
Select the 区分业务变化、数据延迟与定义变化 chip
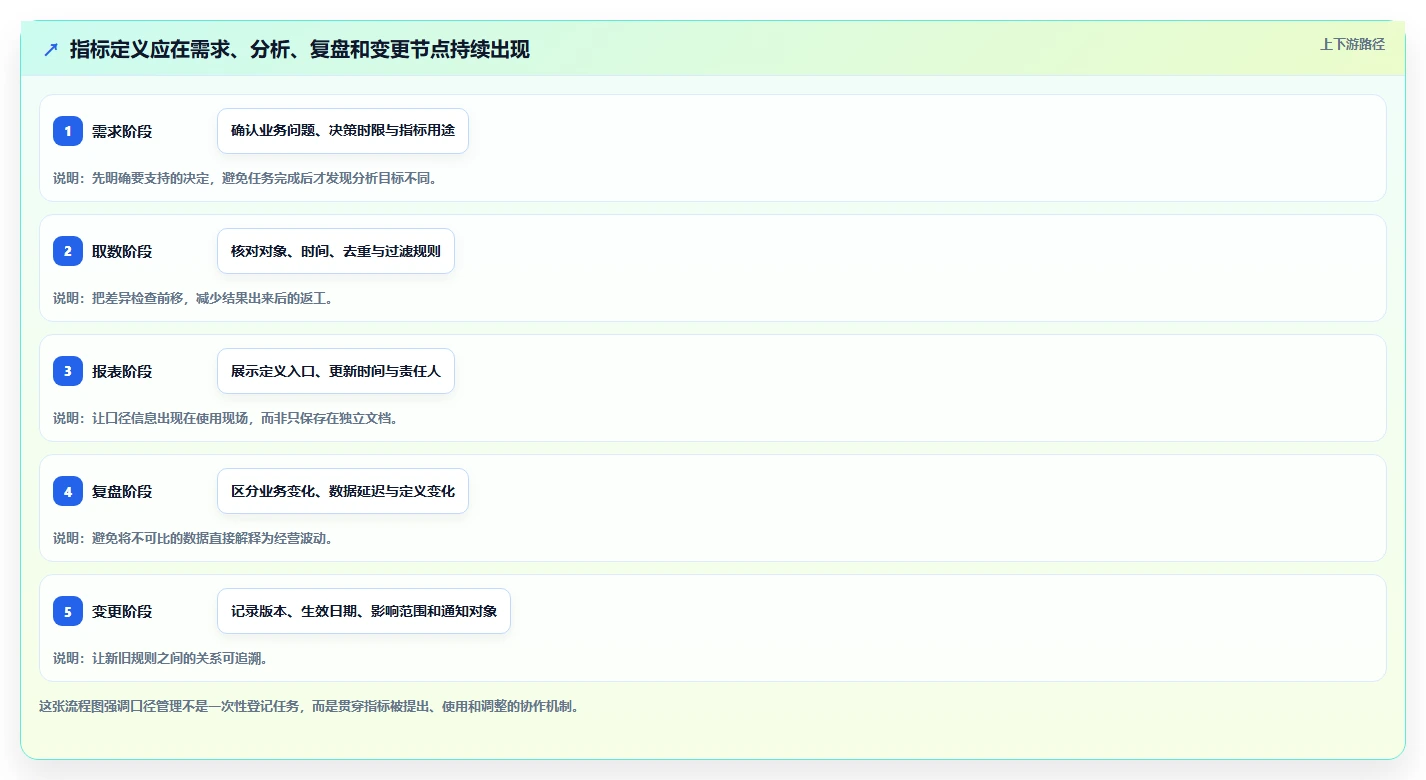(343, 491)
